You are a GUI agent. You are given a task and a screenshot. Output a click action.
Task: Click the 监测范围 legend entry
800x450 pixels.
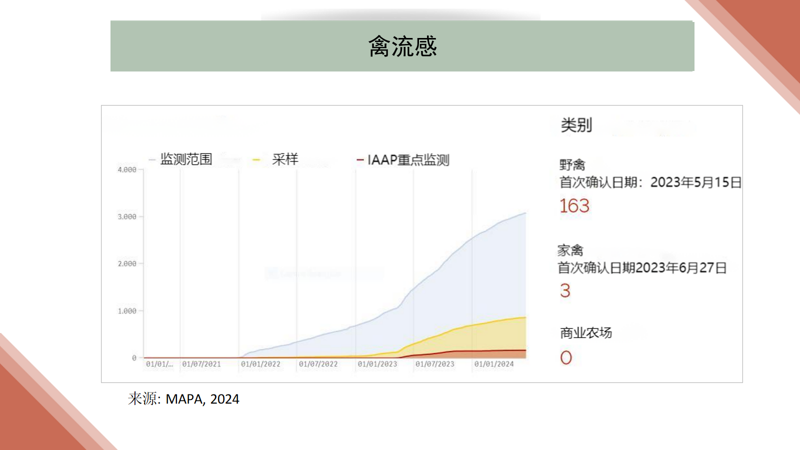click(x=186, y=159)
